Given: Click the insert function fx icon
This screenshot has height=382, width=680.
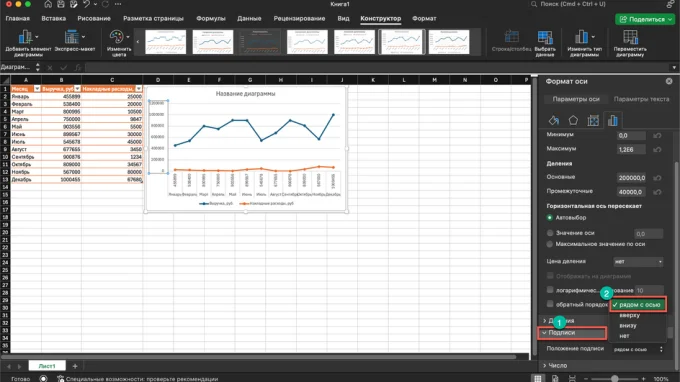Looking at the screenshot, I should pos(78,68).
